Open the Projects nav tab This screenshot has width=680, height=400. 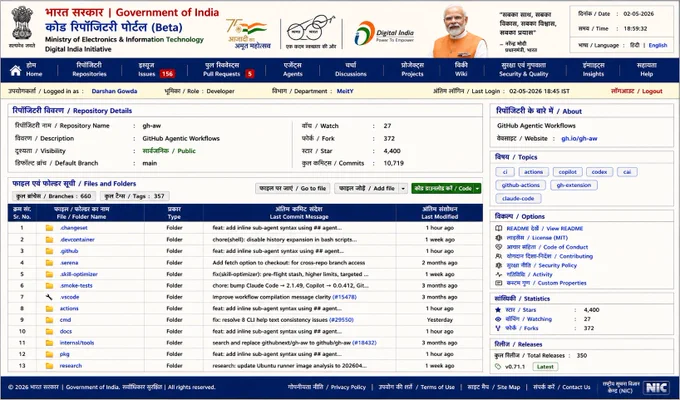pyautogui.click(x=412, y=69)
